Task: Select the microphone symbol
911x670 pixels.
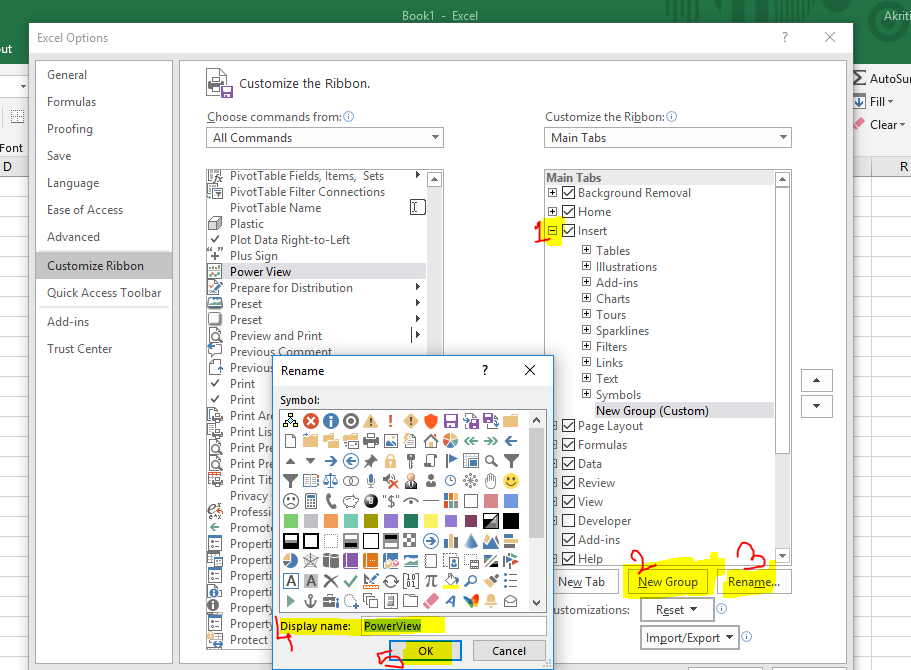Action: click(371, 481)
